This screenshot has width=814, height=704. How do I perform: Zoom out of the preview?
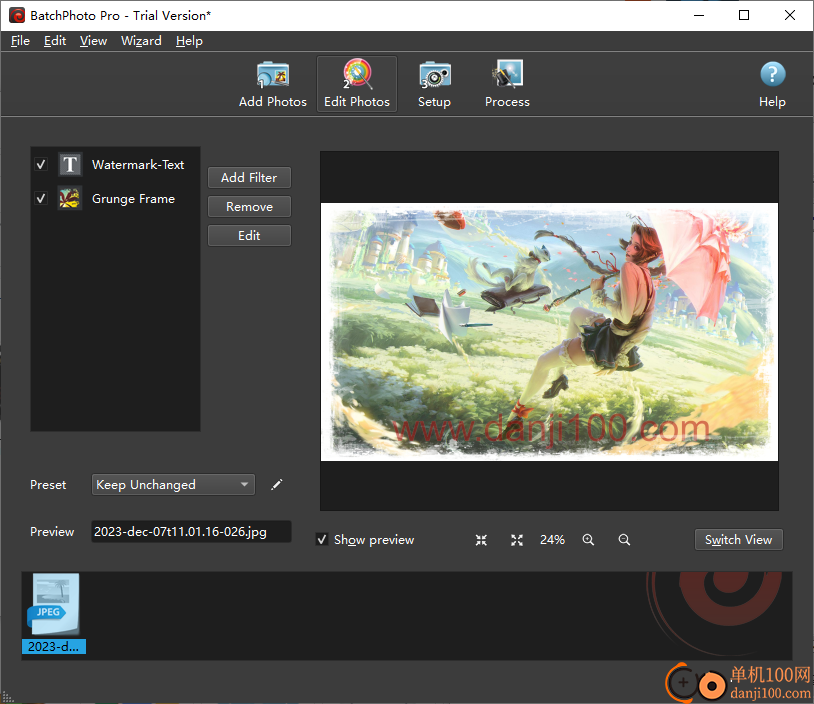[624, 540]
